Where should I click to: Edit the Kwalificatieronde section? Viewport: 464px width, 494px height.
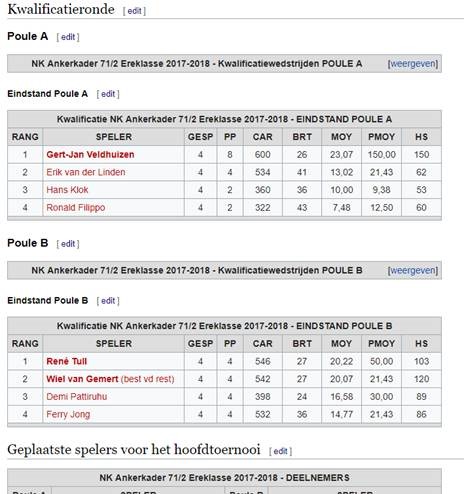tap(135, 11)
